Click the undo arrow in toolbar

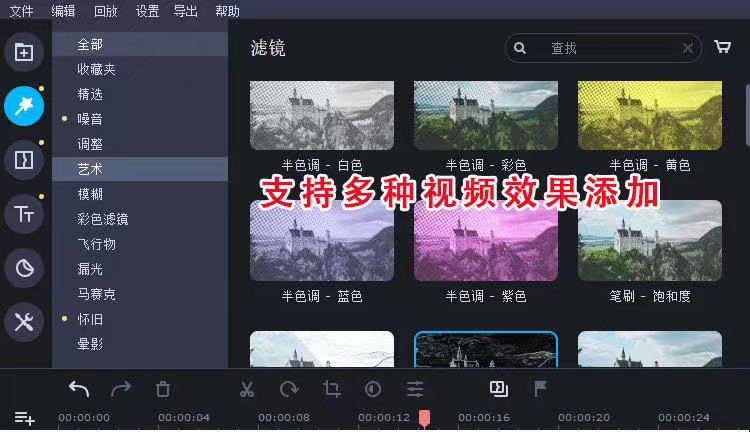[79, 389]
